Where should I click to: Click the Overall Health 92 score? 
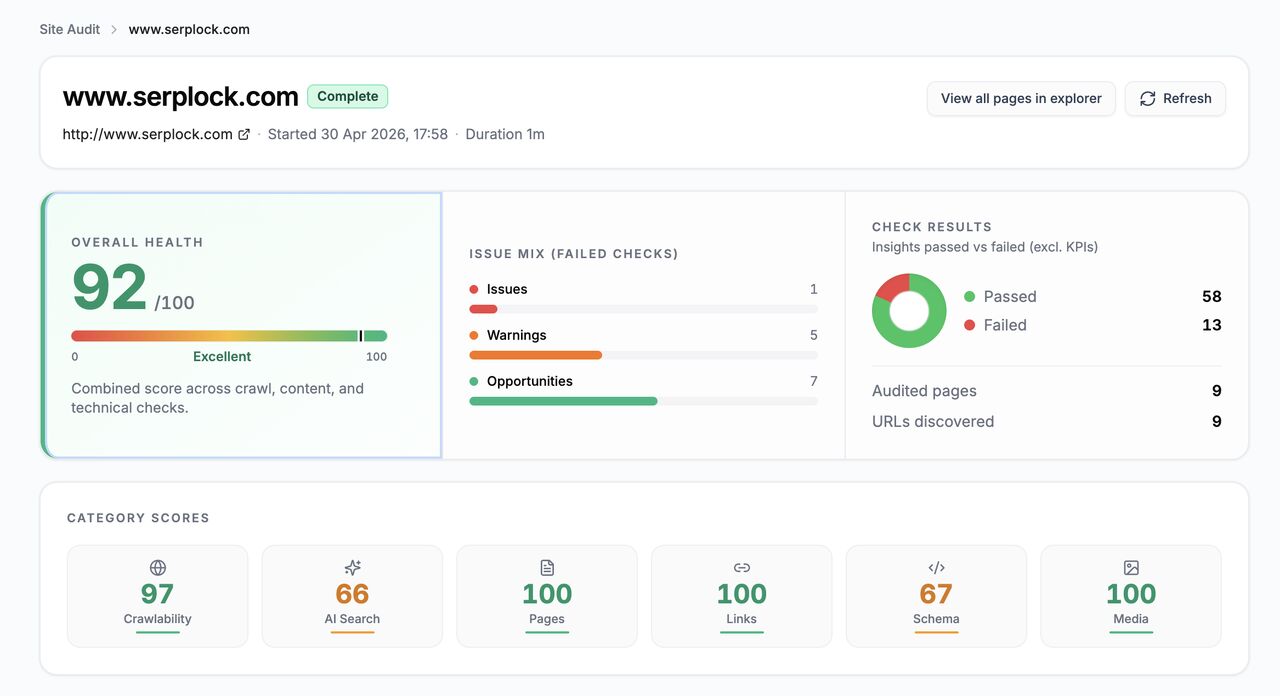tap(110, 287)
